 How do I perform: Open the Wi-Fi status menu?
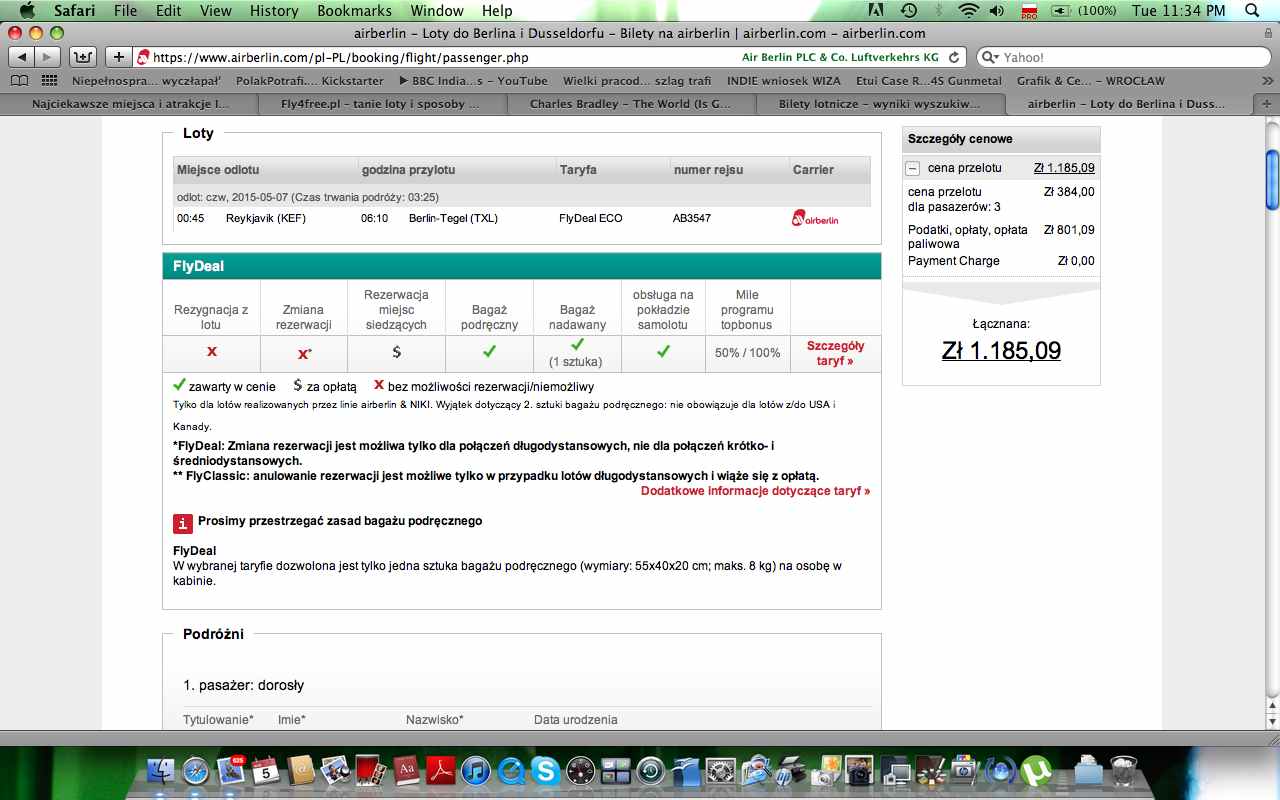click(967, 11)
